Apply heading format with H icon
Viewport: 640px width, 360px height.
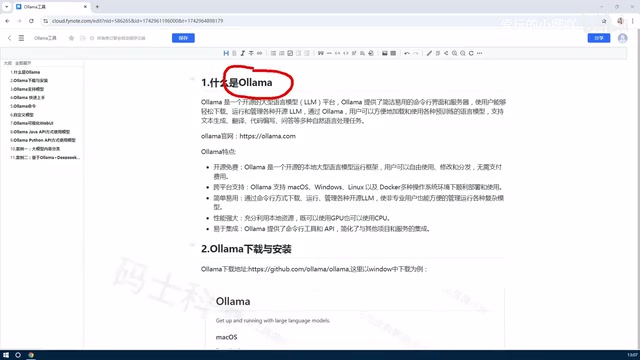[x=226, y=53]
